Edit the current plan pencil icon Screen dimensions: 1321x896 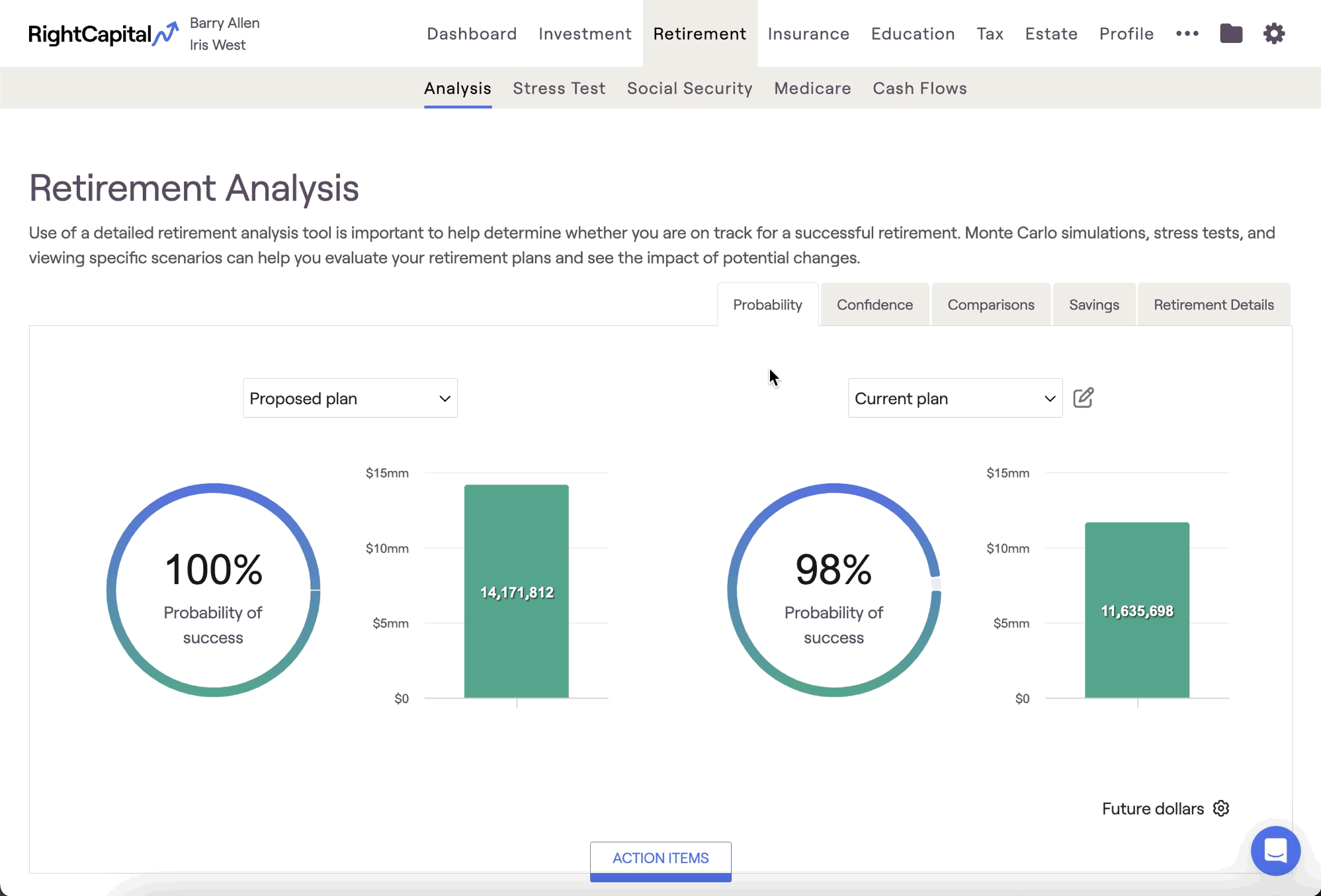[1083, 398]
